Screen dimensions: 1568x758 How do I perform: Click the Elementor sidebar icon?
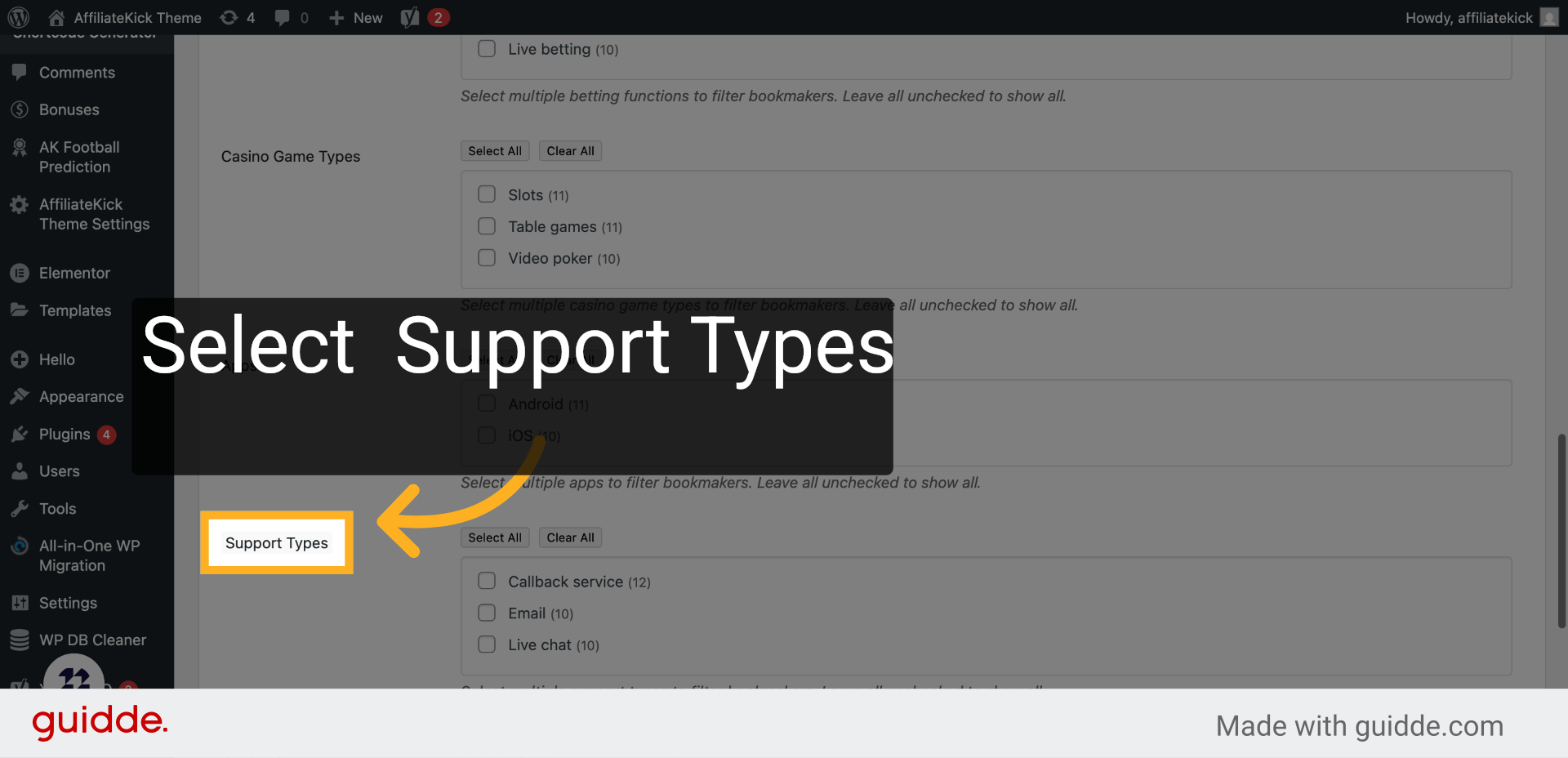coord(20,273)
